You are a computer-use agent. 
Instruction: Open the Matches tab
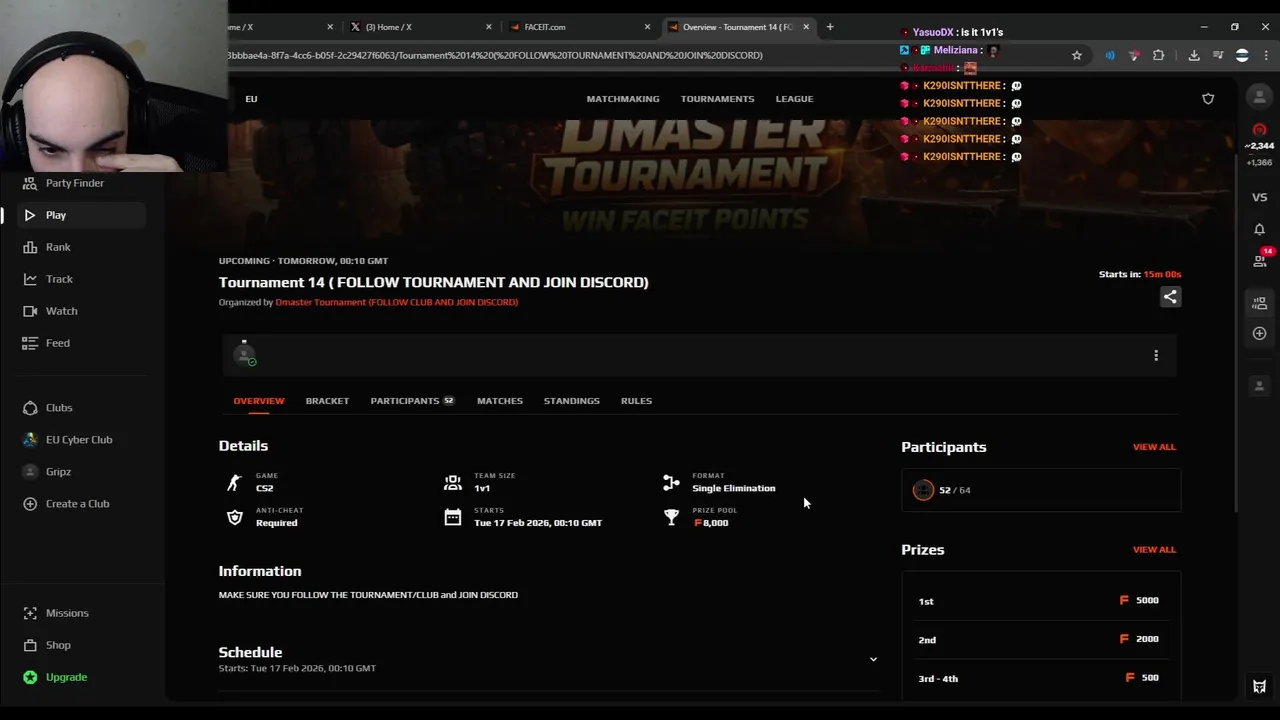(x=500, y=401)
